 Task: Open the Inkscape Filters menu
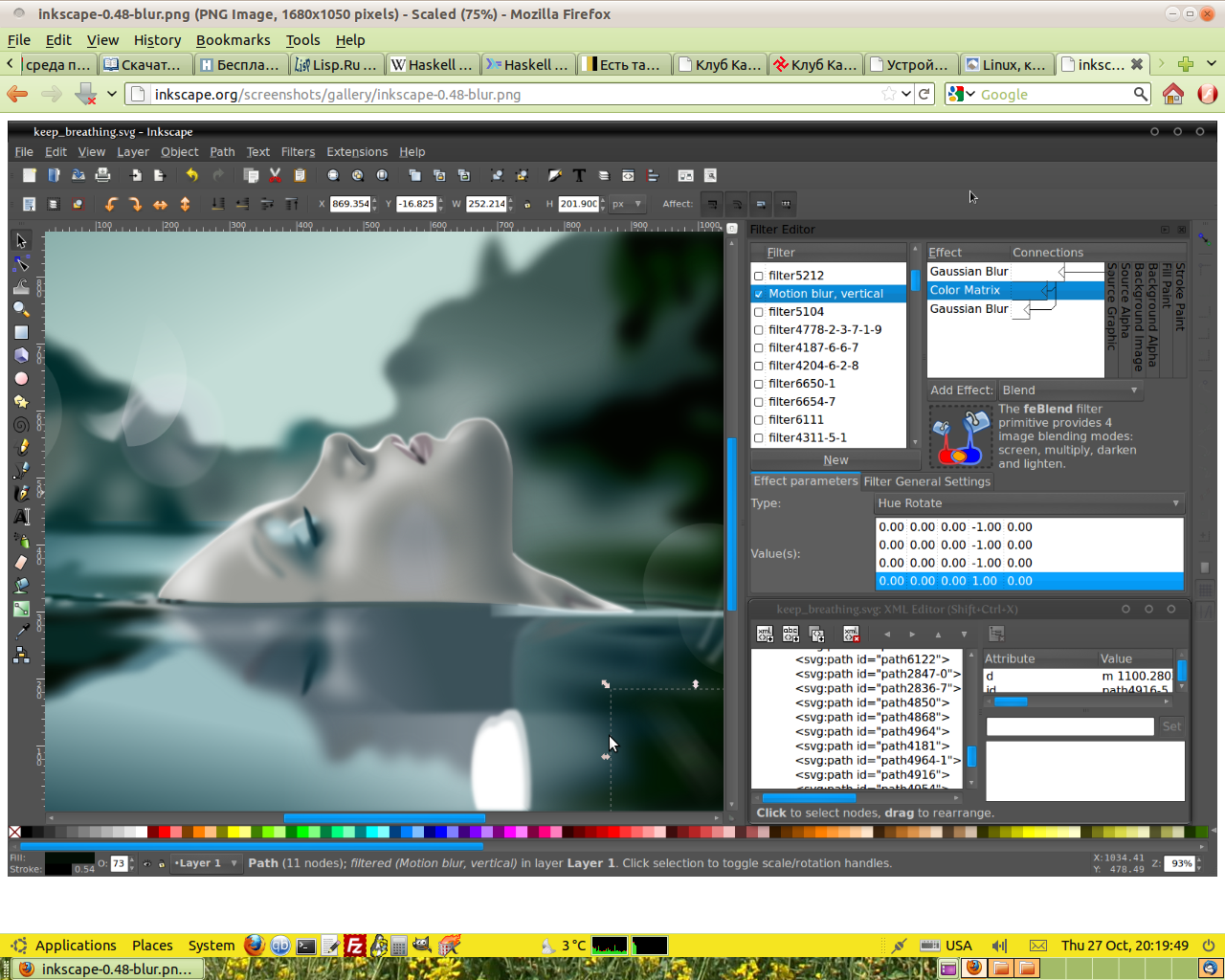point(298,152)
